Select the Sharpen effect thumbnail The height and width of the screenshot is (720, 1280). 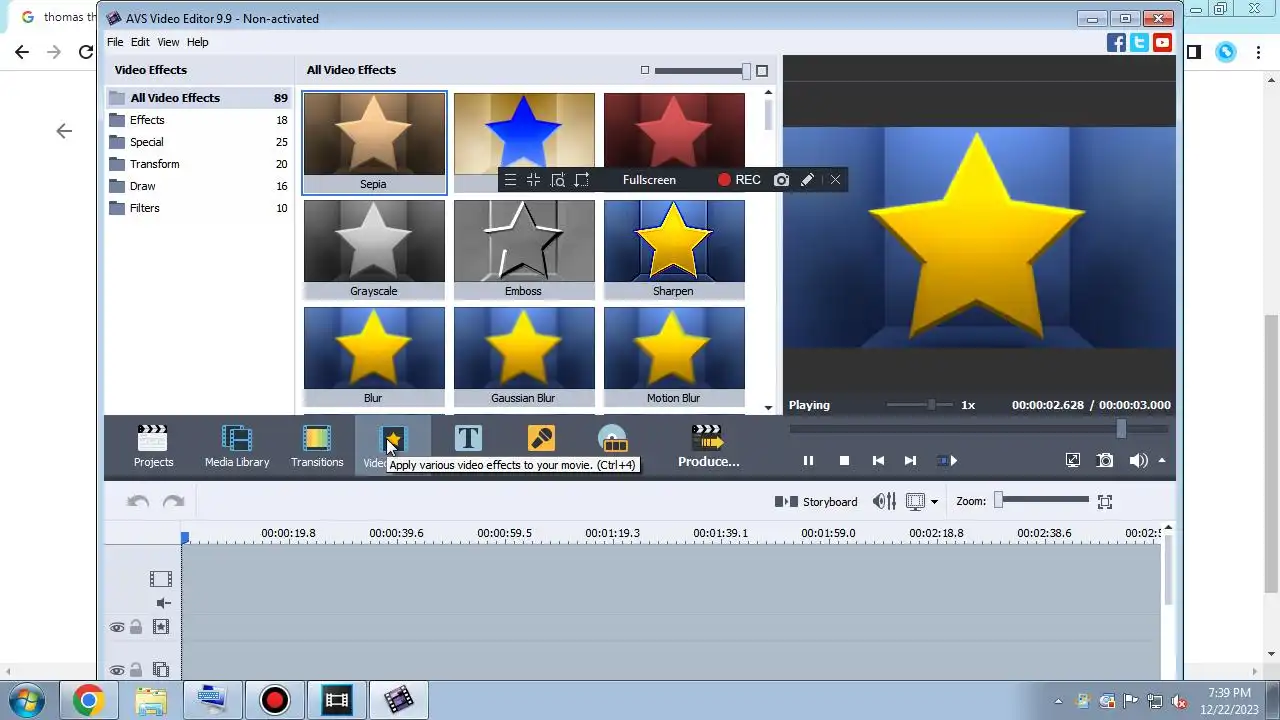click(674, 249)
